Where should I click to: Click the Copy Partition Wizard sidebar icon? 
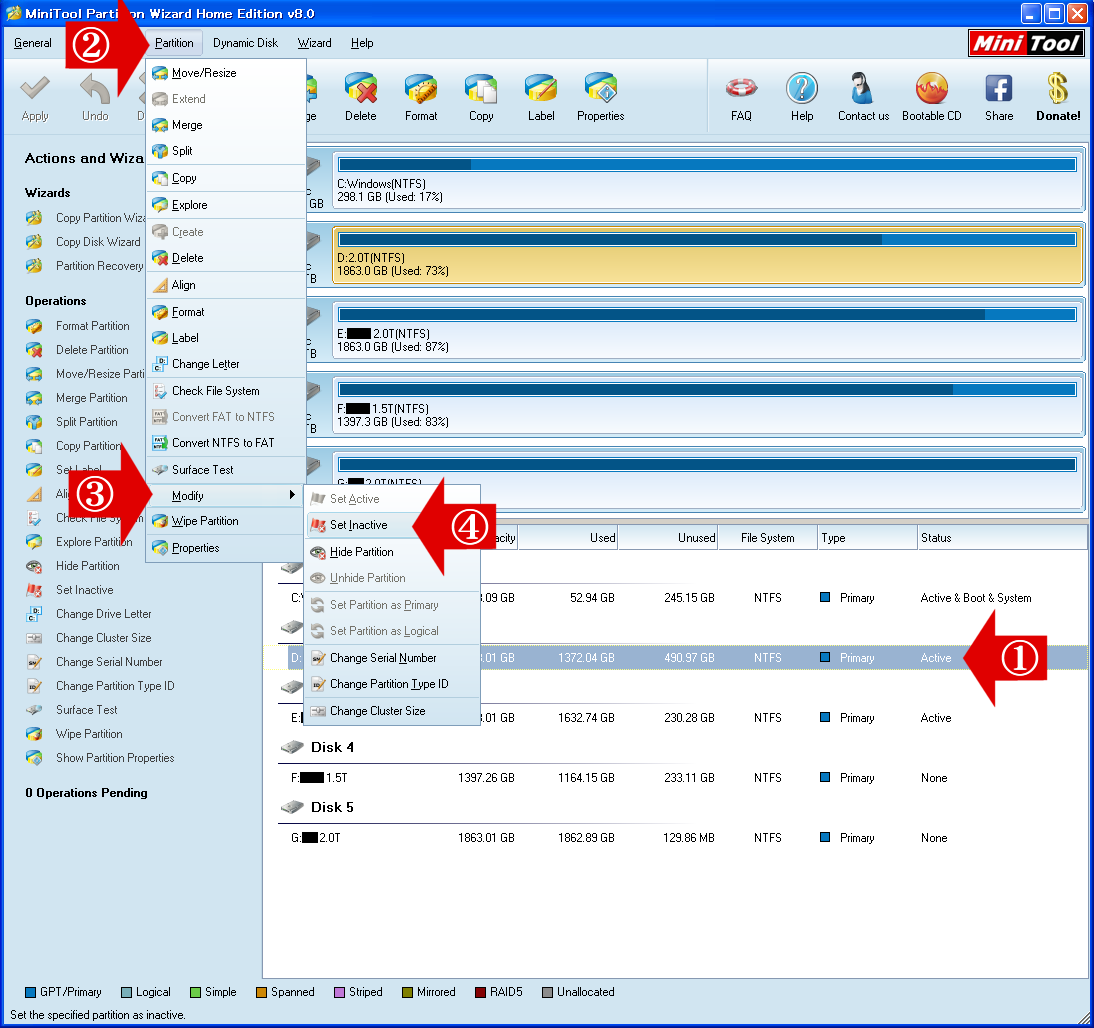33,218
